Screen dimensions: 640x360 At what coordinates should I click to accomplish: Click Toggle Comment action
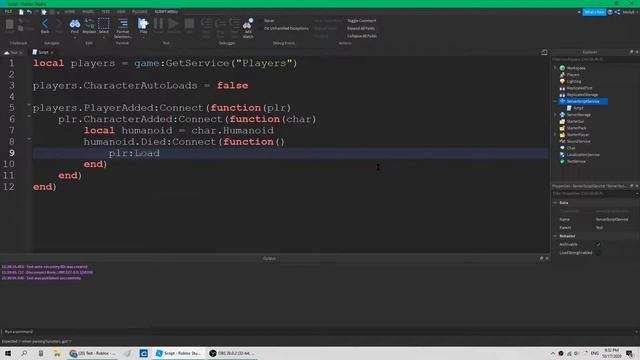point(362,21)
